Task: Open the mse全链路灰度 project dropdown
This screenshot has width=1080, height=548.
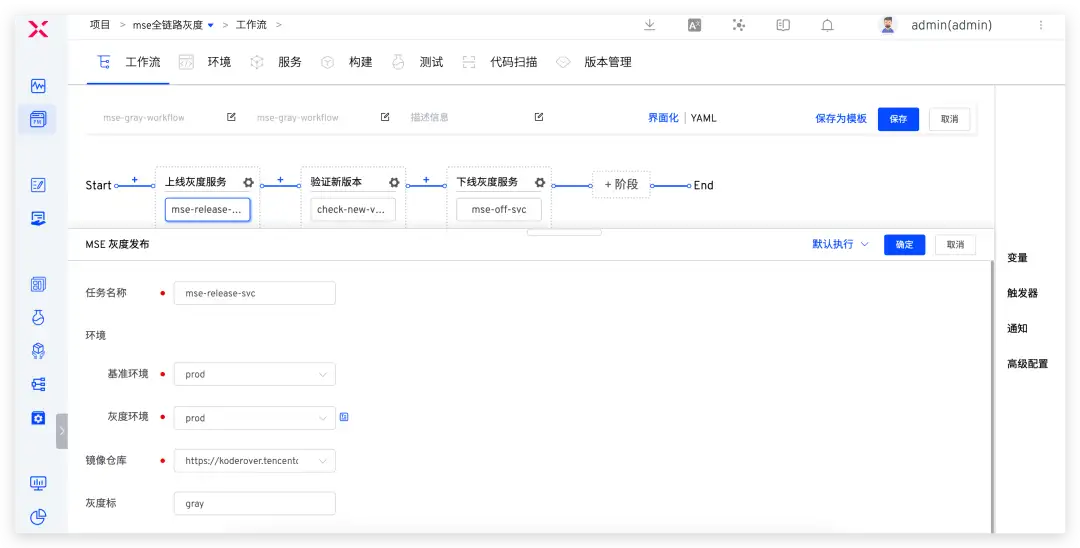Action: (174, 25)
